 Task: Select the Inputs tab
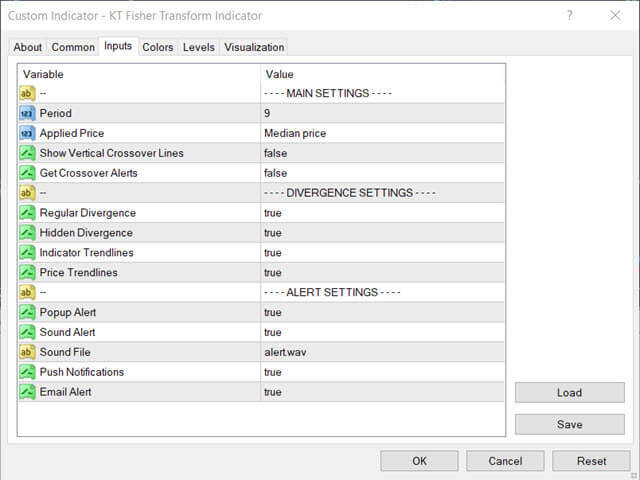click(x=118, y=46)
